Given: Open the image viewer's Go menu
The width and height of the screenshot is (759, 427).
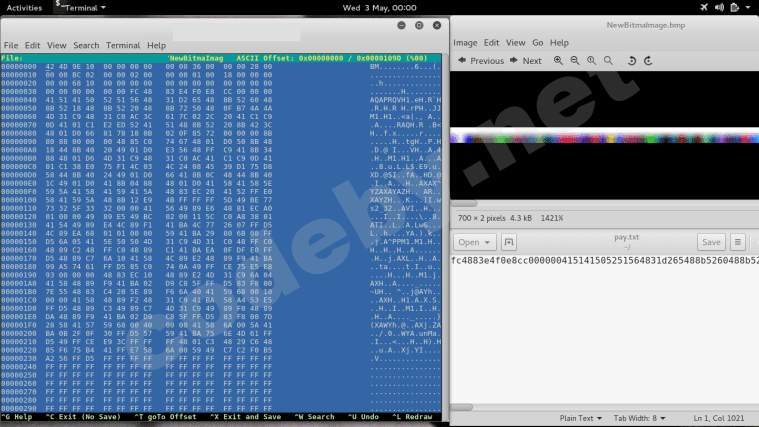Looking at the screenshot, I should click(x=538, y=43).
